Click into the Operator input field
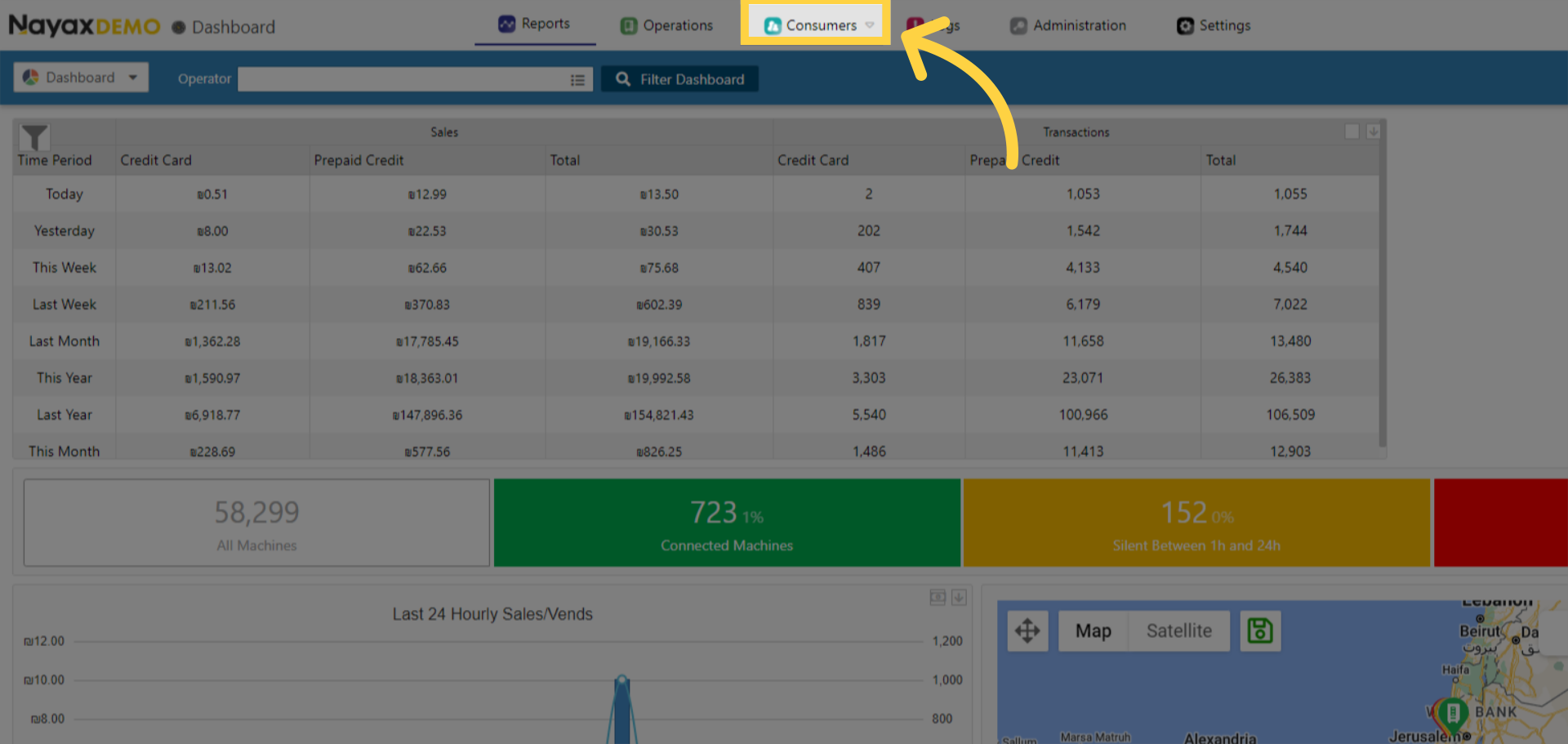This screenshot has height=744, width=1568. click(402, 79)
